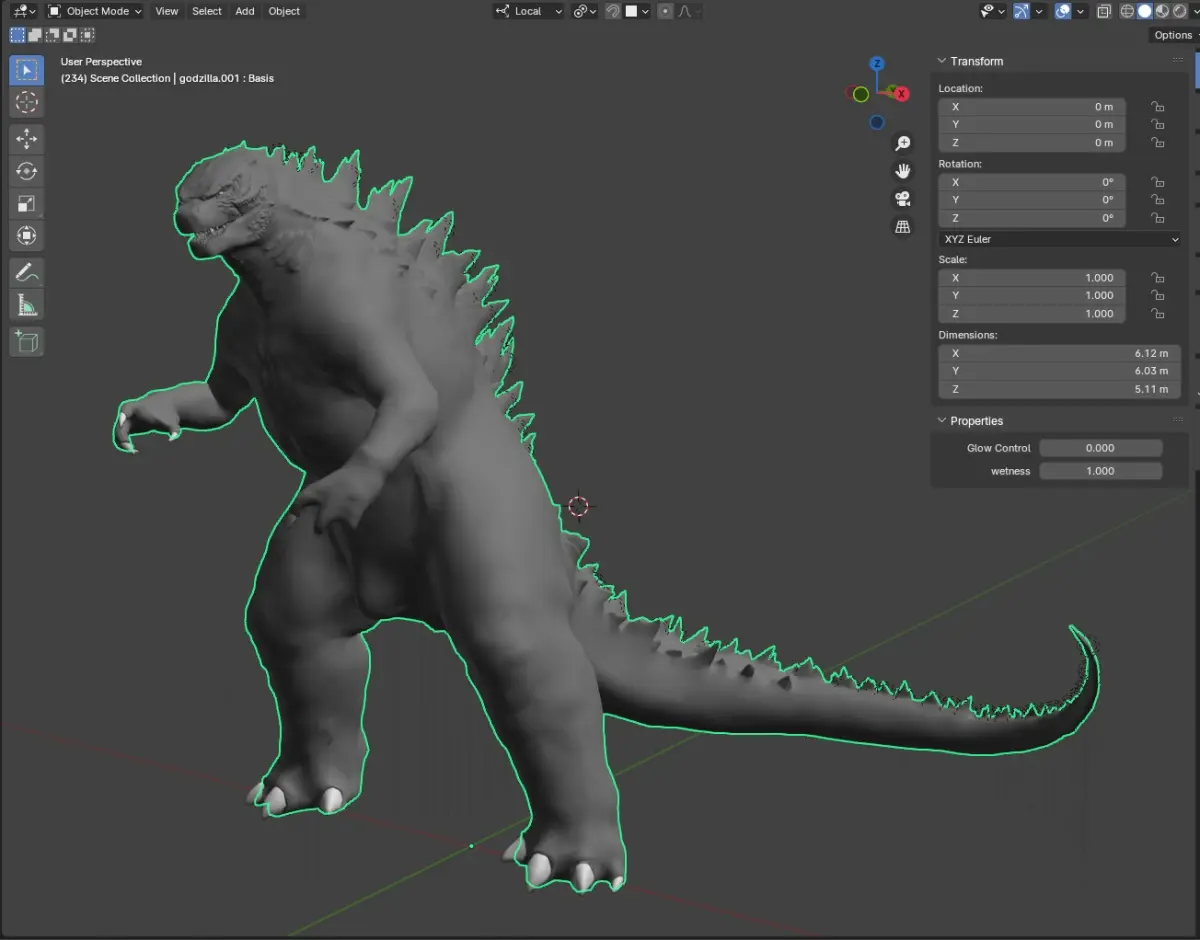The width and height of the screenshot is (1200, 940).
Task: Lock the Rotation Y value
Action: [x=1157, y=200]
